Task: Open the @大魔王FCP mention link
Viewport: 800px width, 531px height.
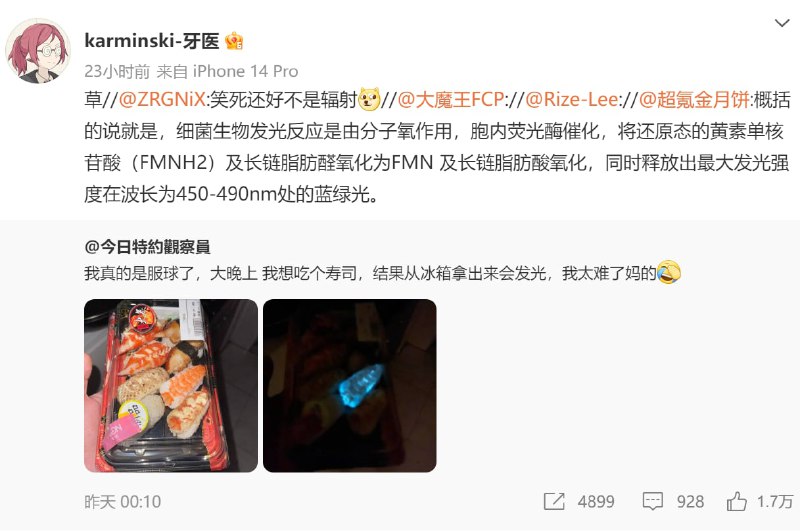Action: [451, 99]
